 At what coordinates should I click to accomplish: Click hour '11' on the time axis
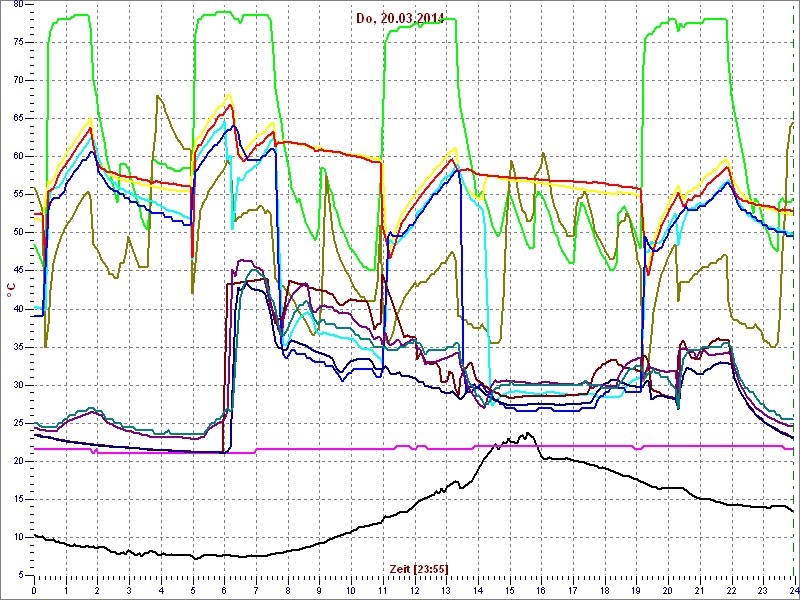coord(382,589)
